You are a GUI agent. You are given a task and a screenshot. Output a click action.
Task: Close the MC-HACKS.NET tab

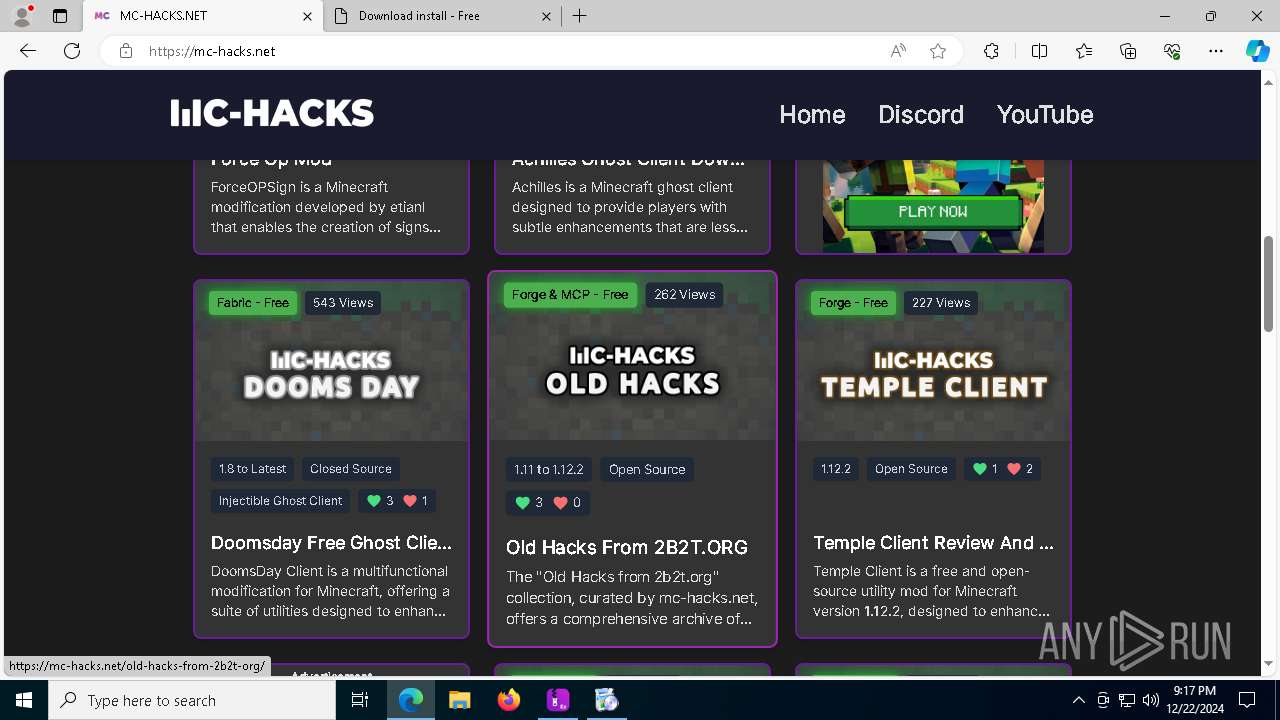click(x=307, y=16)
